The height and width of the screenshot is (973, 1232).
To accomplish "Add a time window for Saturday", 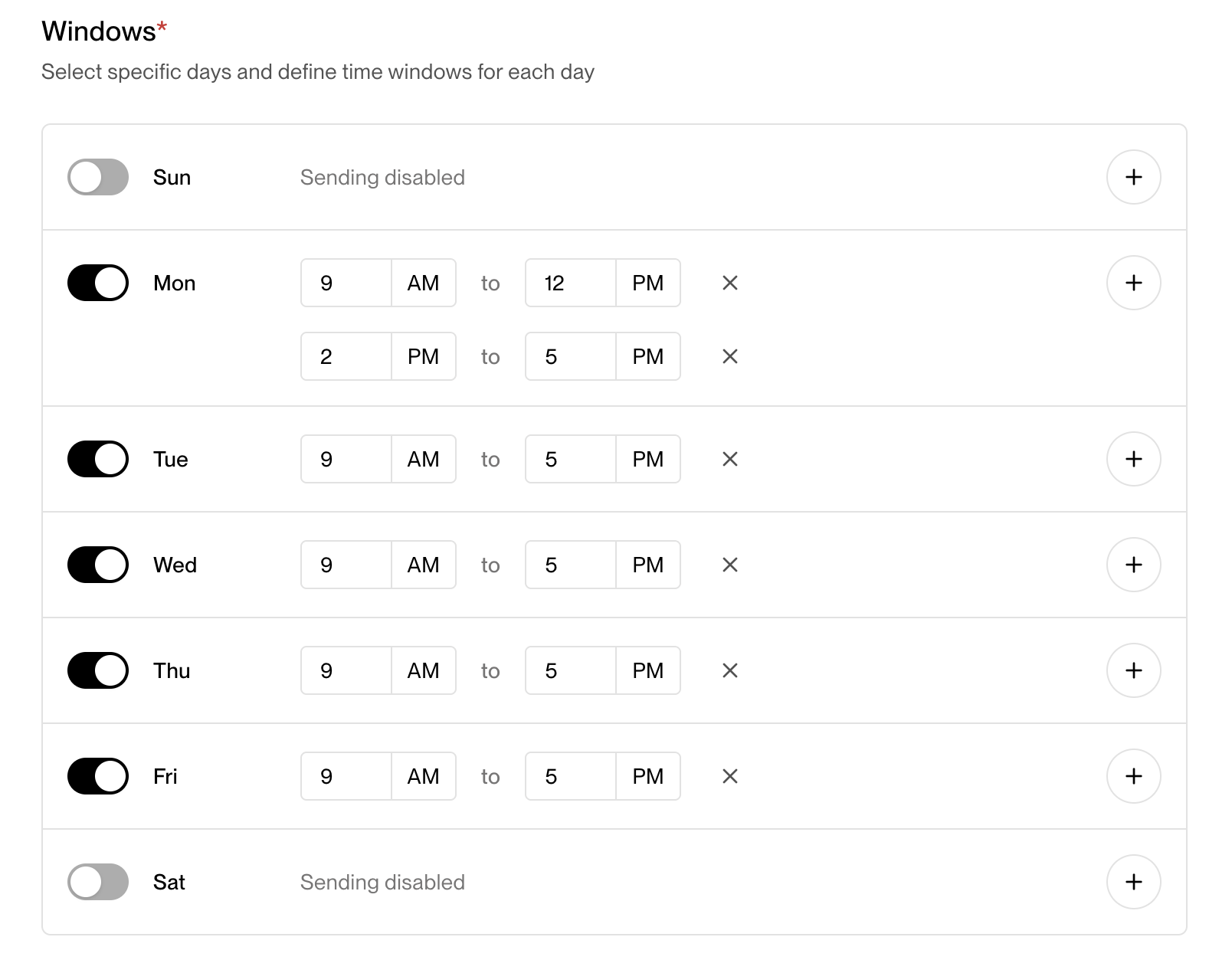I will 1133,882.
